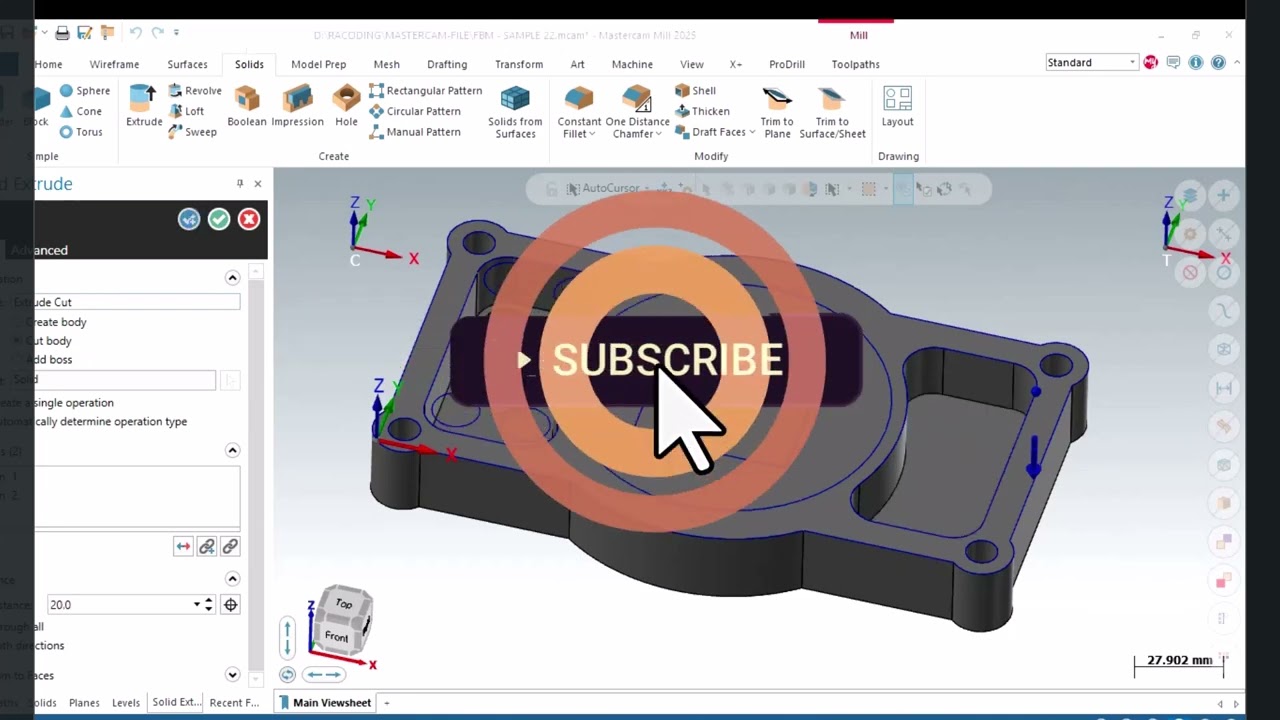Open the Machine ribbon tab

pyautogui.click(x=632, y=64)
